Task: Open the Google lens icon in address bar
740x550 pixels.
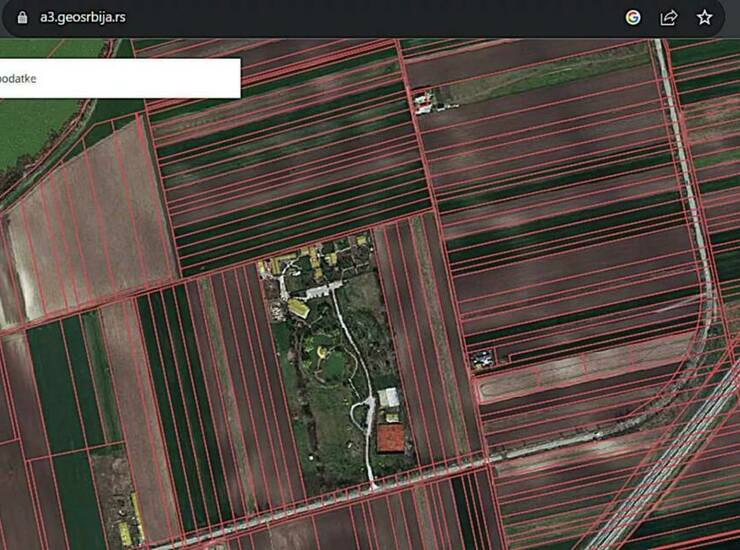Action: pyautogui.click(x=633, y=17)
